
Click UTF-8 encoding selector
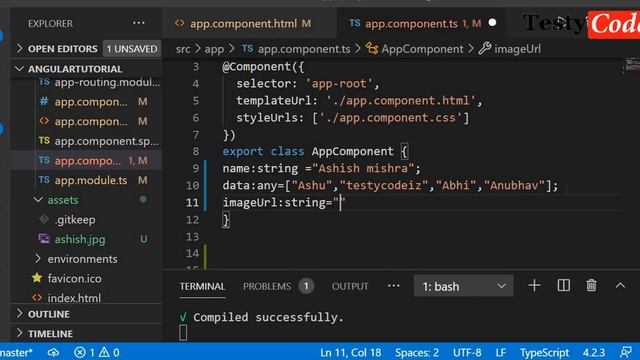coord(467,352)
